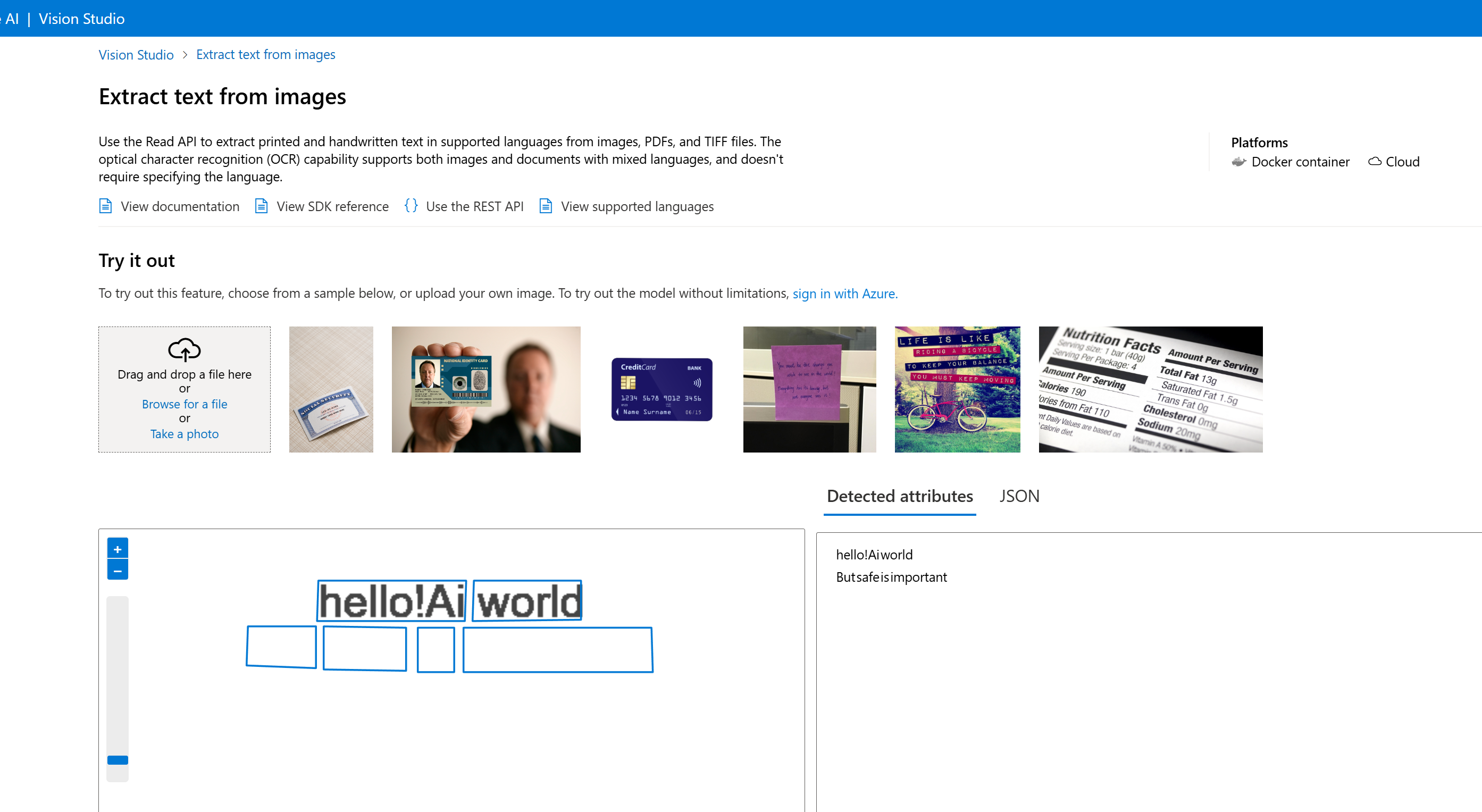This screenshot has height=812, width=1482.
Task: Select the credit card sample image
Action: (662, 390)
